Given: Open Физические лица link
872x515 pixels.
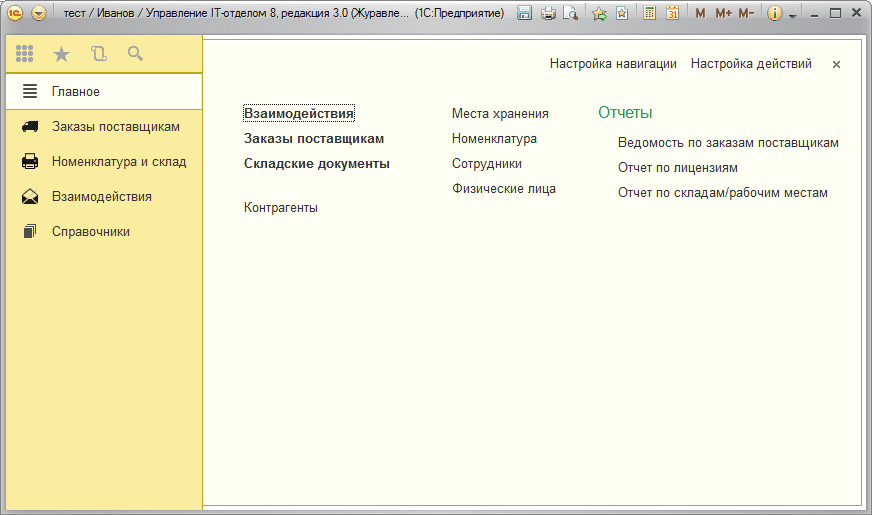Looking at the screenshot, I should tap(503, 189).
